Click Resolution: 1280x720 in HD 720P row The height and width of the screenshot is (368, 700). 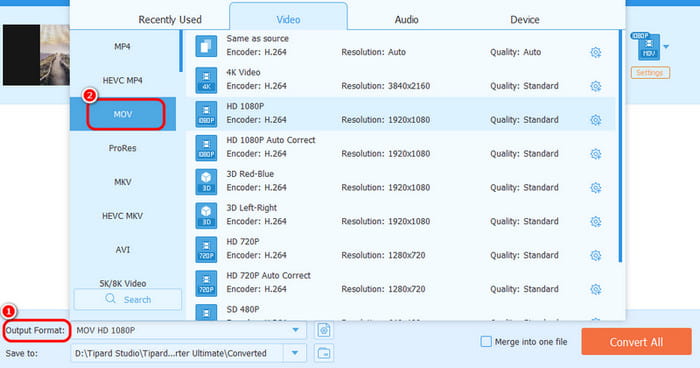pos(383,255)
